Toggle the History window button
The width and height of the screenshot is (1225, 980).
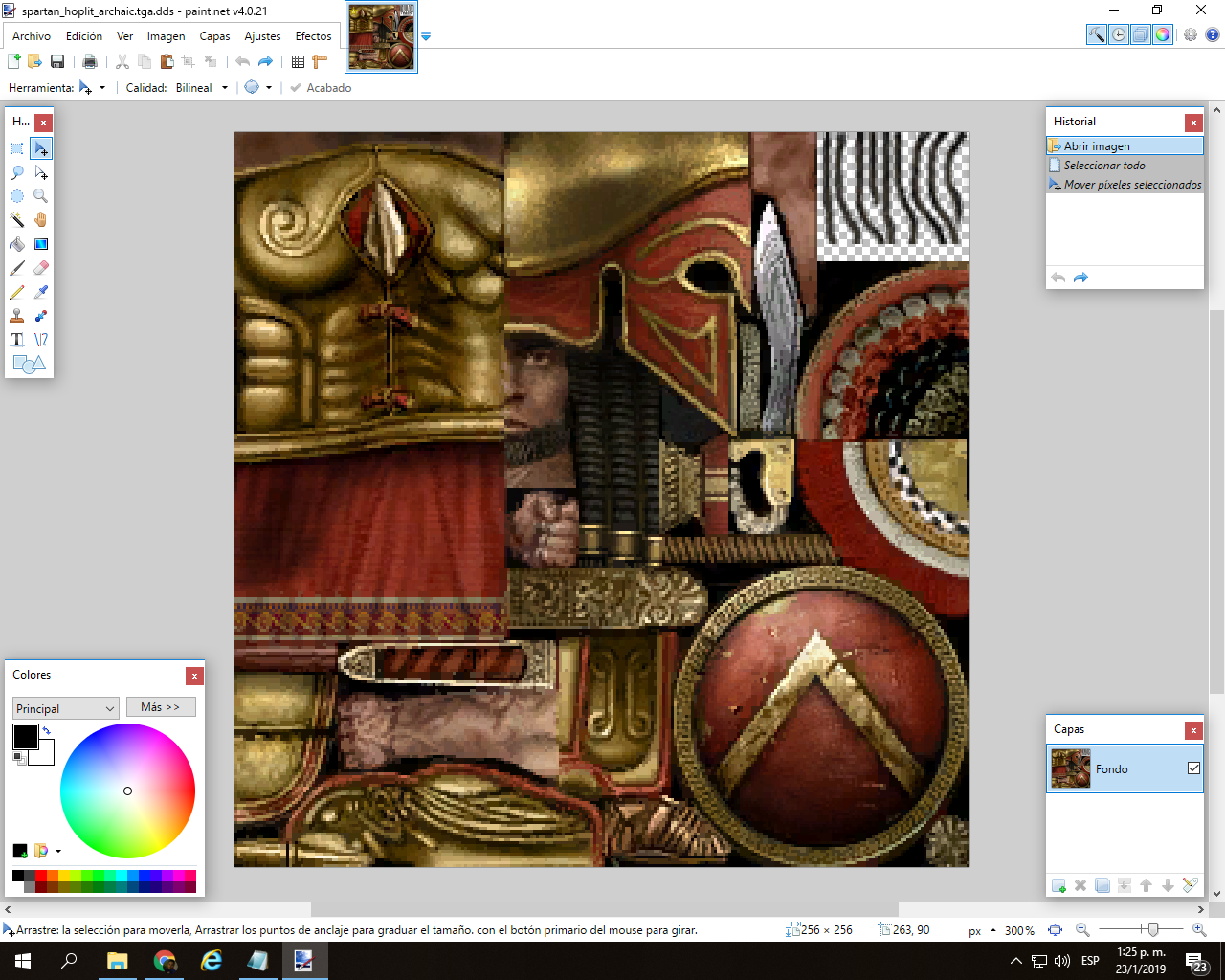pos(1118,34)
